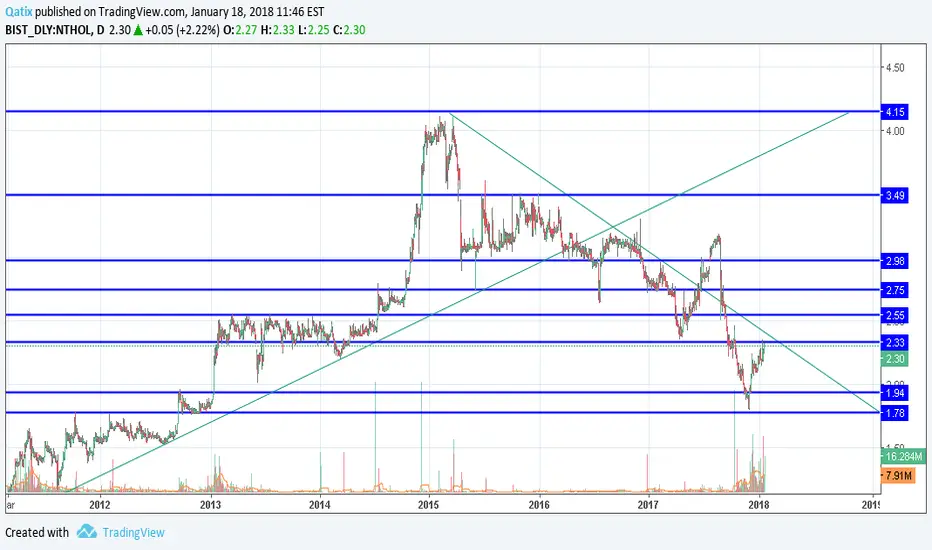Select the 2.55 price level label
Screen dimensions: 932x550
coord(895,315)
